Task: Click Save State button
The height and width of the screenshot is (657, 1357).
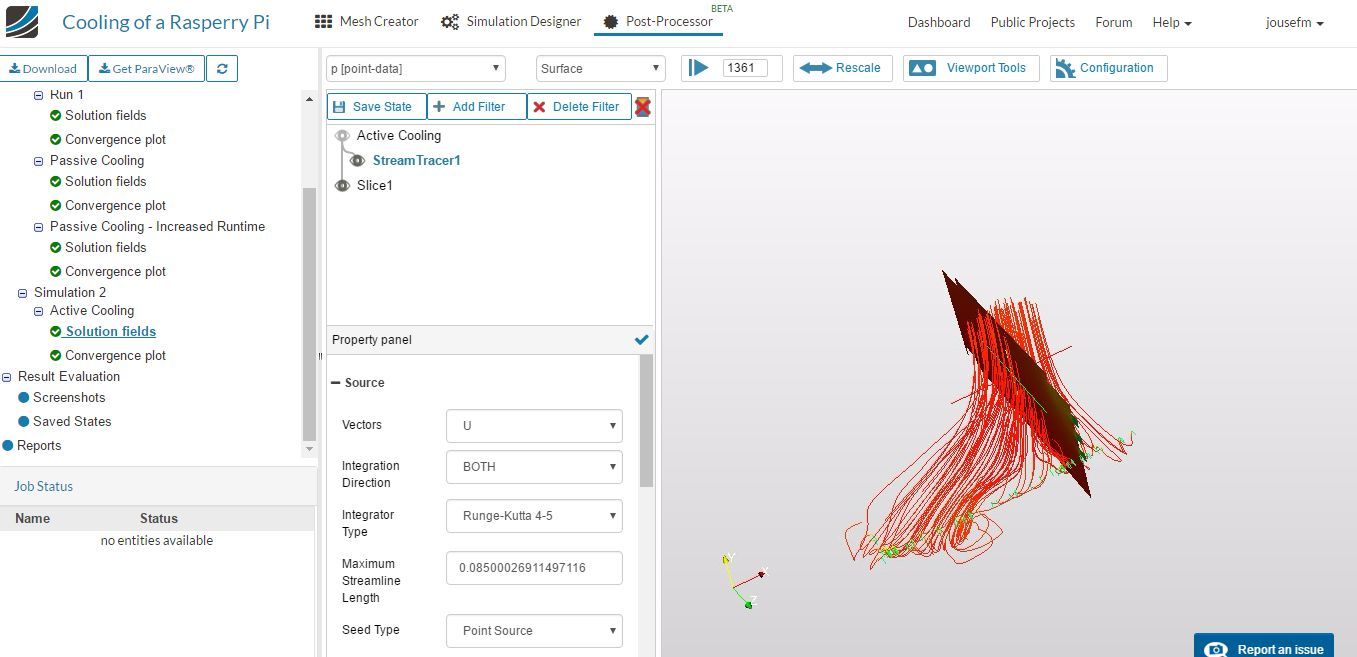Action: point(376,107)
